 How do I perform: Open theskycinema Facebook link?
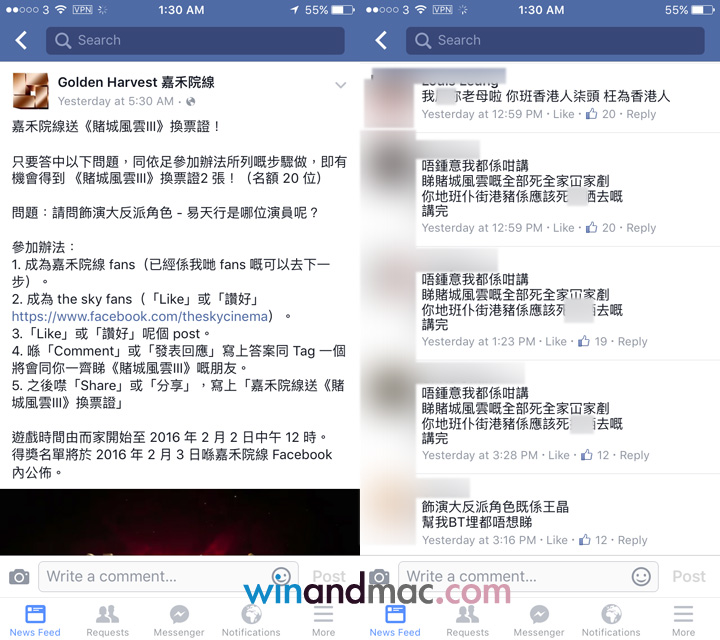(x=140, y=316)
